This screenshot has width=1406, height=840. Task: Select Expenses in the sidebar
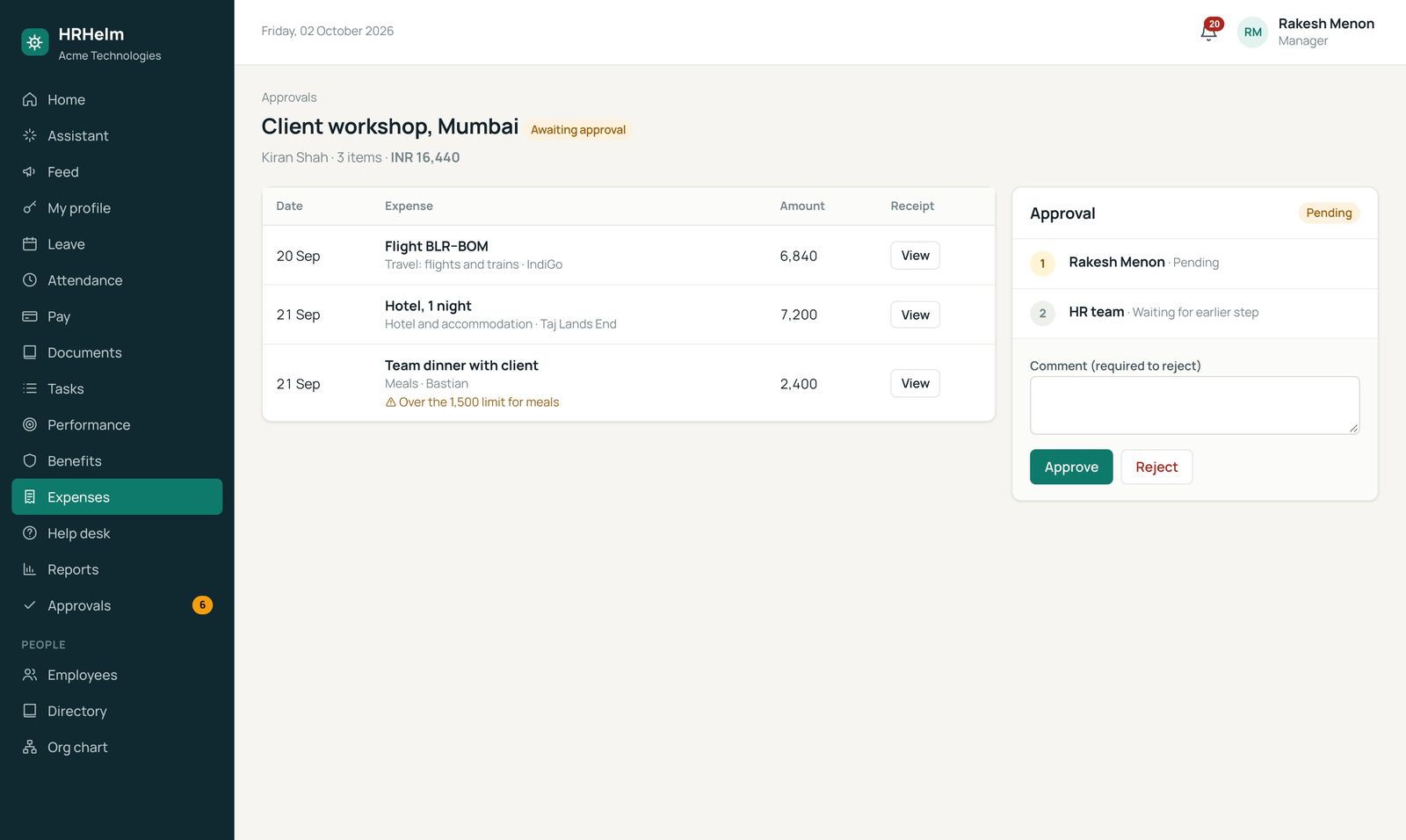(117, 496)
